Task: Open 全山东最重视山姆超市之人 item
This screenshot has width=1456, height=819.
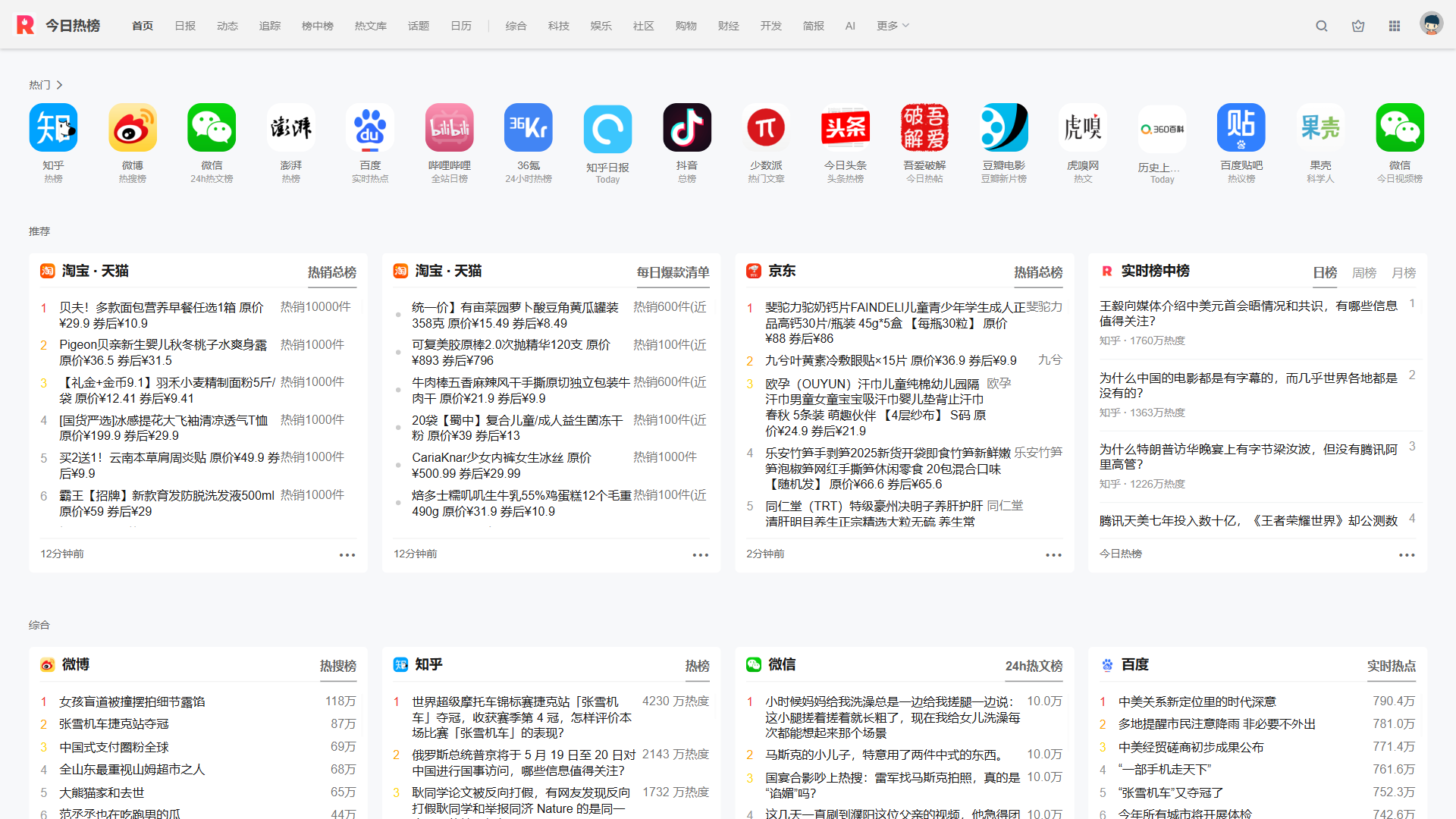Action: point(132,770)
